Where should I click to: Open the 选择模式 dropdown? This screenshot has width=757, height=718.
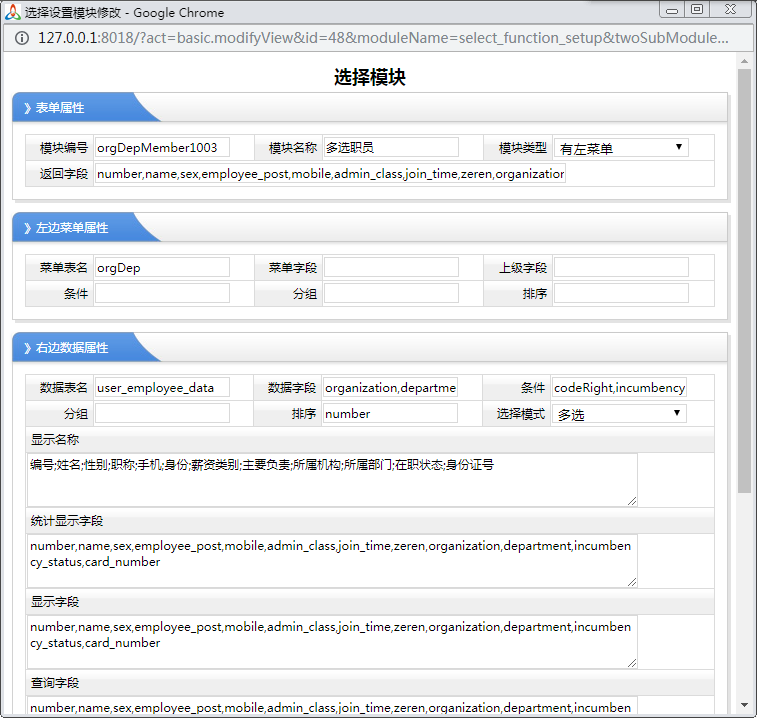pos(620,414)
